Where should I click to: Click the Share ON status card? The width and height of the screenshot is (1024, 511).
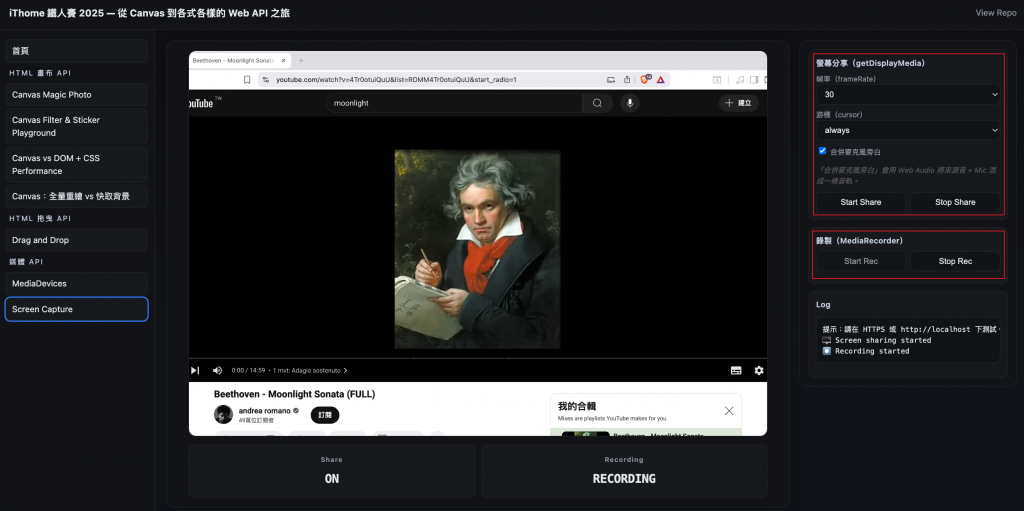click(x=332, y=471)
